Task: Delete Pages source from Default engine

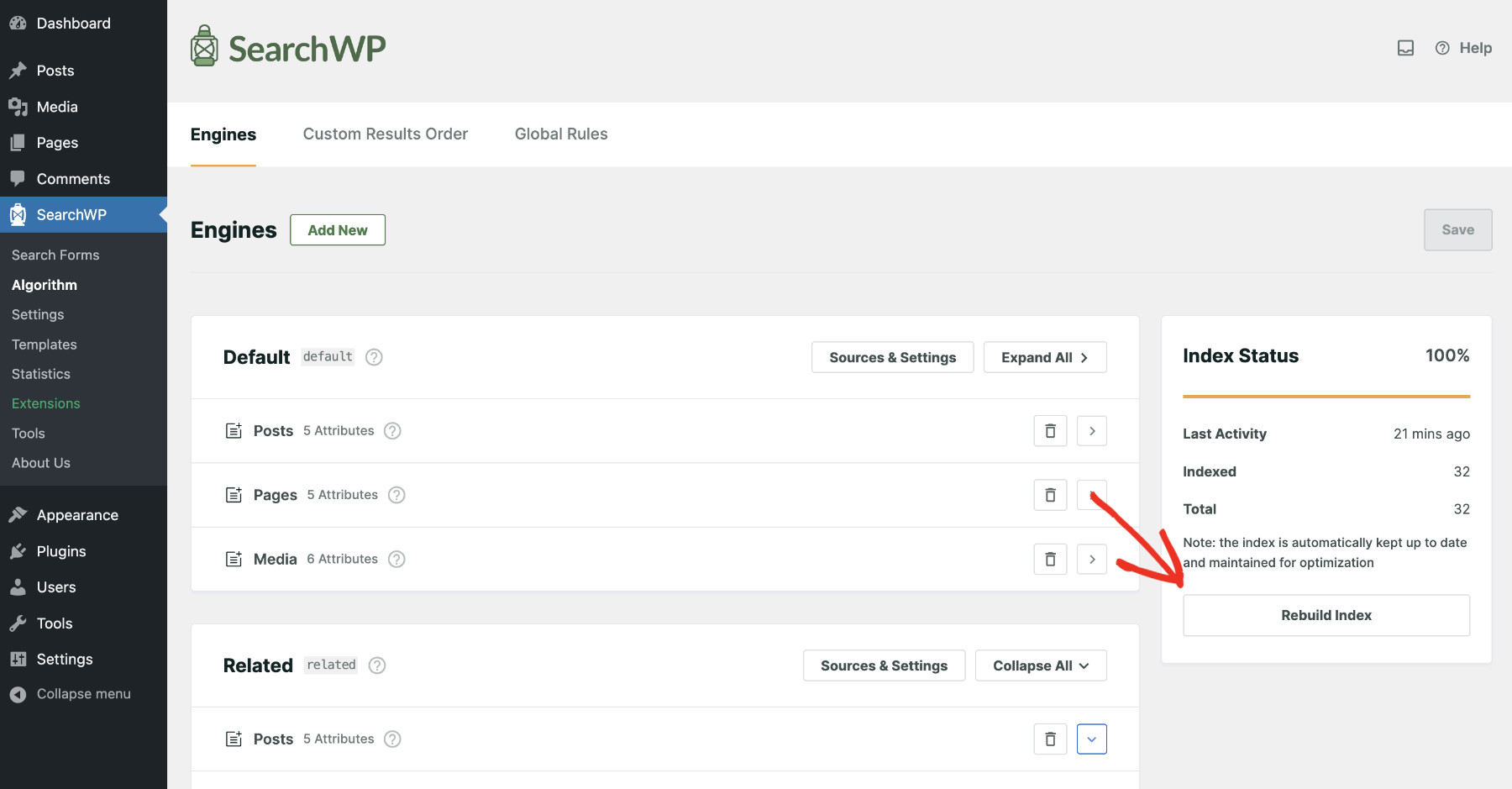Action: click(x=1050, y=495)
